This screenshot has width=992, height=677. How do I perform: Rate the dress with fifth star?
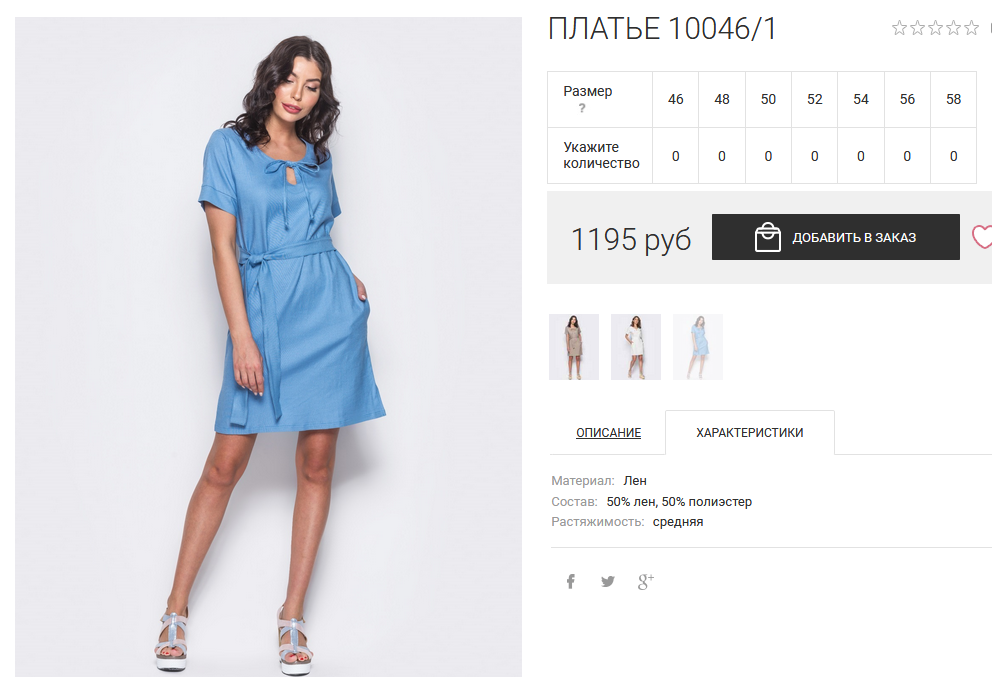[971, 28]
